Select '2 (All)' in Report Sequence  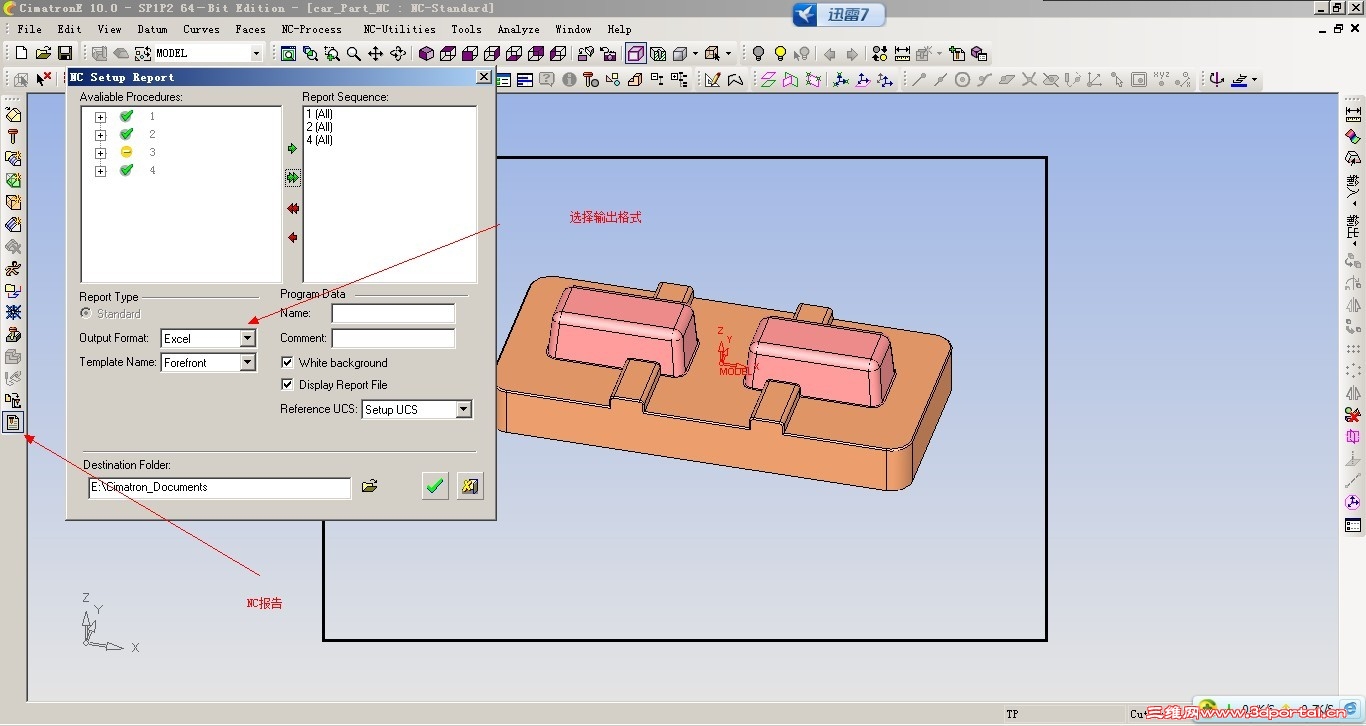click(319, 127)
